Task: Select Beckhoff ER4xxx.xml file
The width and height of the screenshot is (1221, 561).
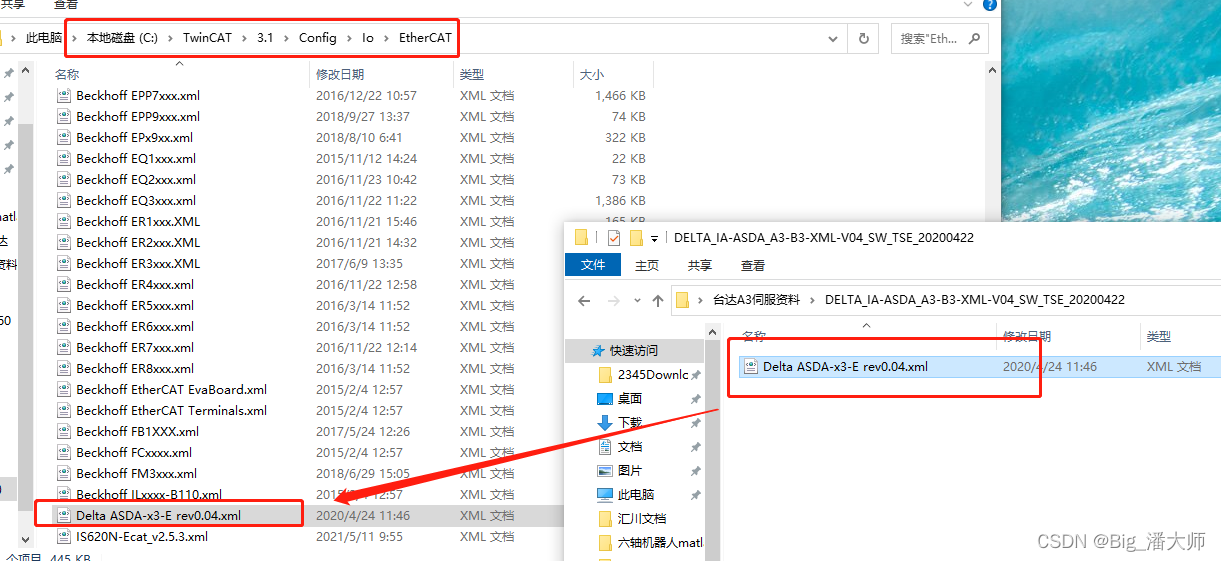Action: (135, 285)
